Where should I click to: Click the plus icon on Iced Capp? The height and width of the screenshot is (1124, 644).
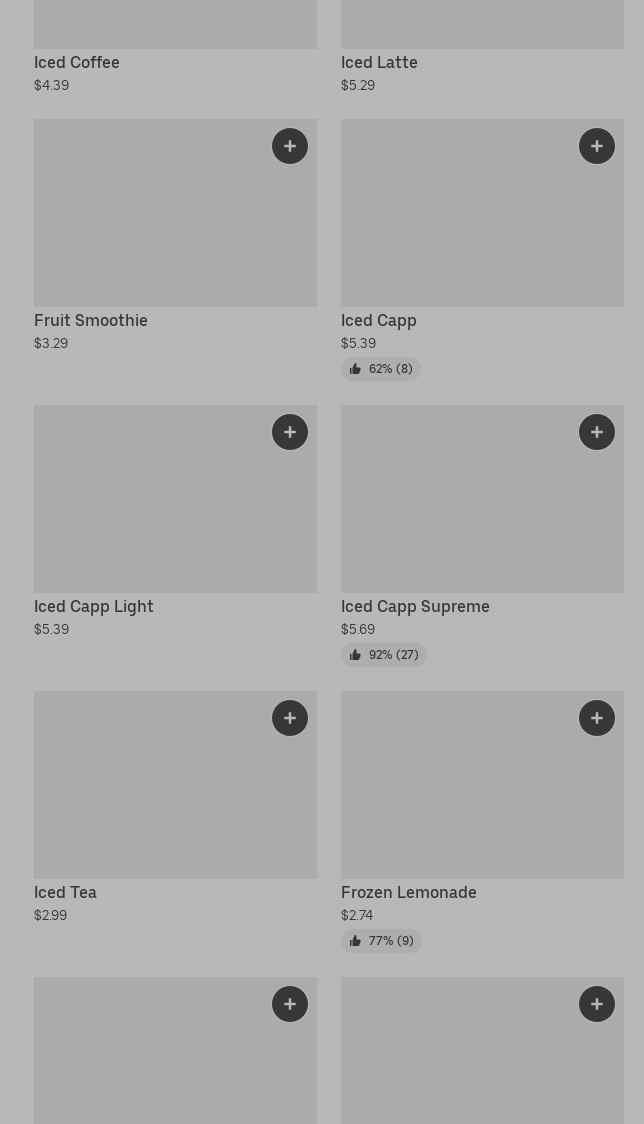pyautogui.click(x=597, y=146)
